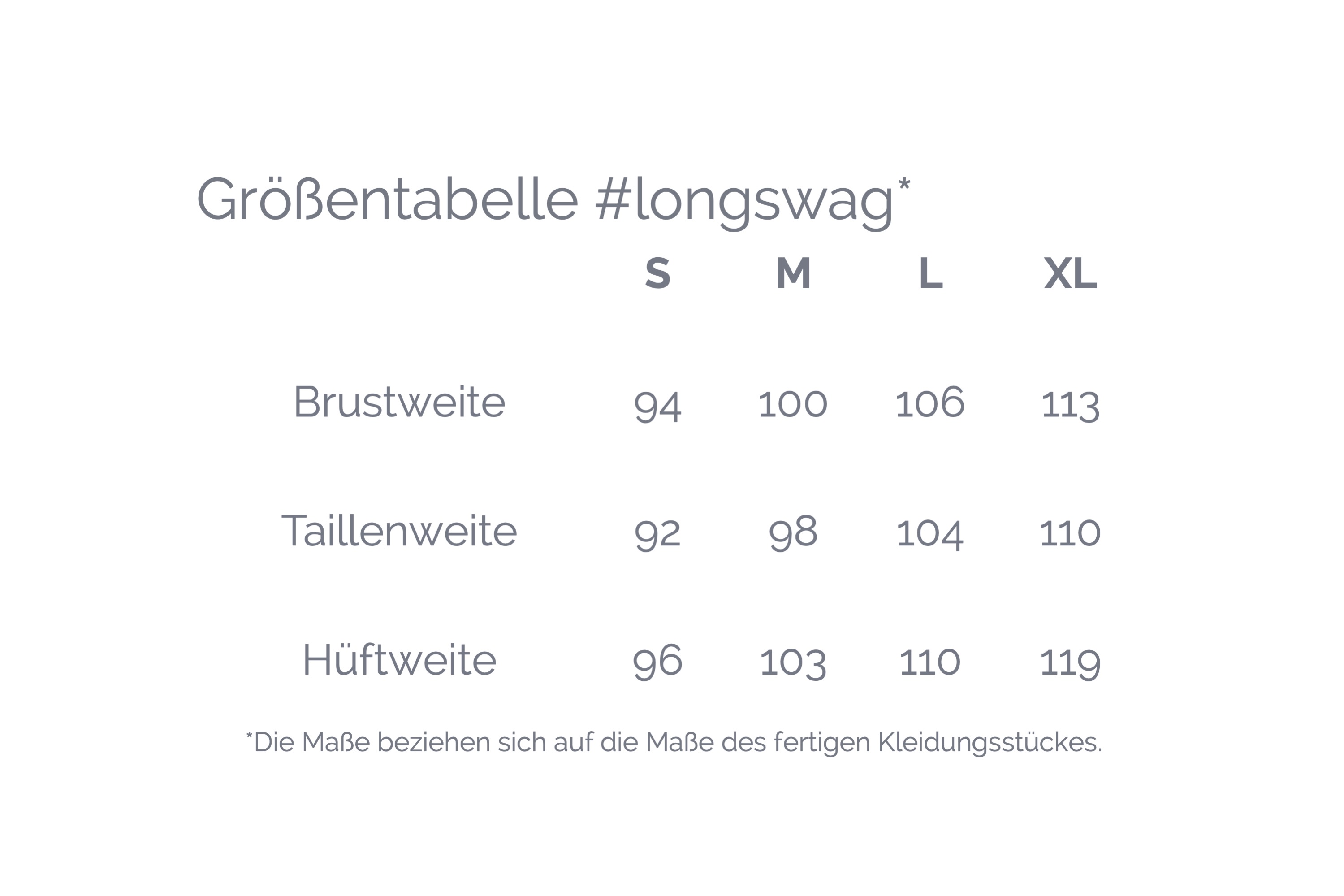1344x896 pixels.
Task: Select the L size column header
Action: (x=930, y=273)
